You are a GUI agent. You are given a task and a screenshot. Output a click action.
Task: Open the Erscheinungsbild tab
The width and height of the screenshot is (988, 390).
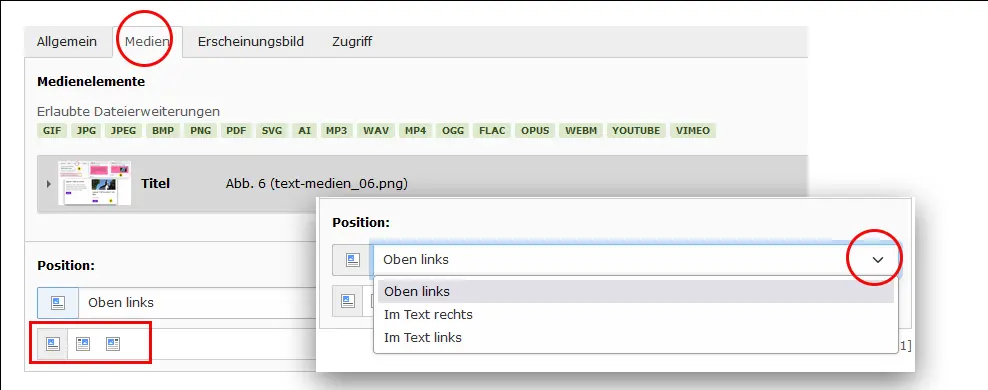pos(251,42)
